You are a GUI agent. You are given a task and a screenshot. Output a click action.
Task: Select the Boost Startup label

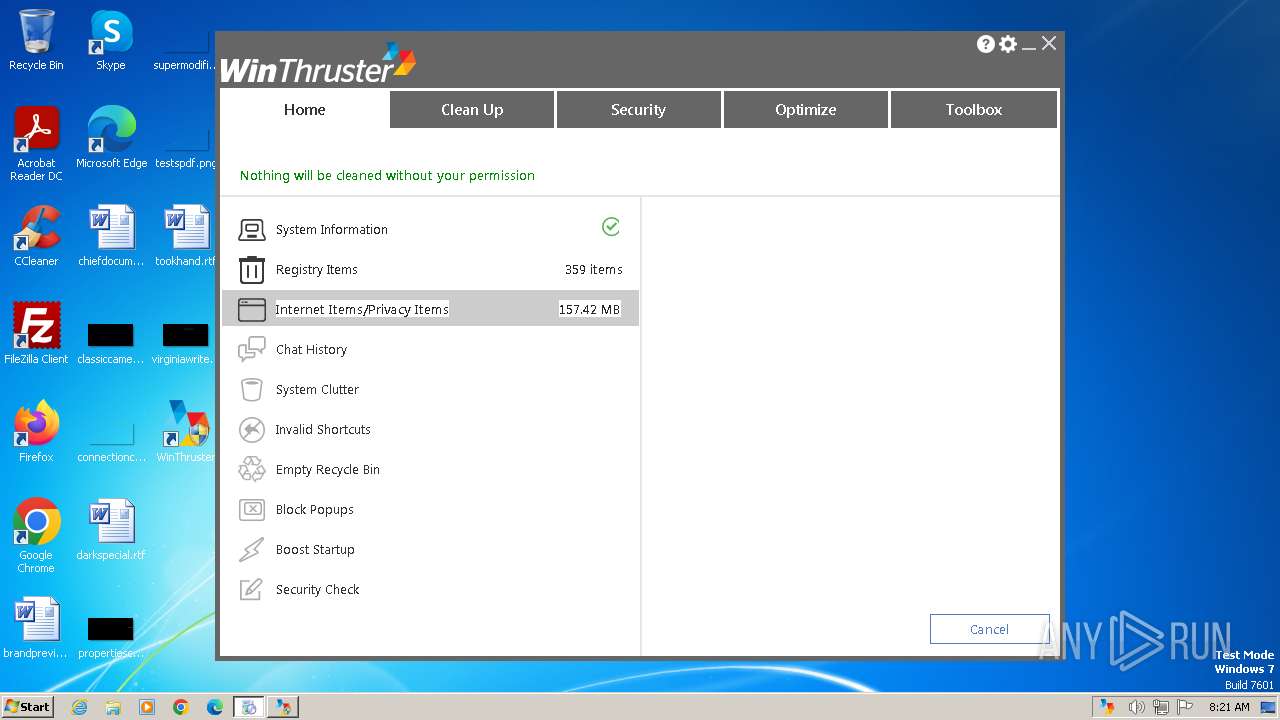click(x=315, y=550)
